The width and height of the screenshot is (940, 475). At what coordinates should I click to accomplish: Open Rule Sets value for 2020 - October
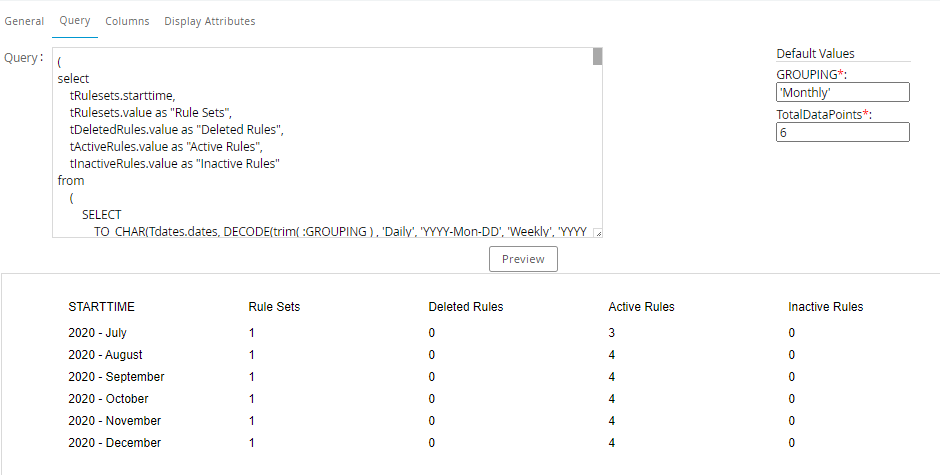(252, 399)
